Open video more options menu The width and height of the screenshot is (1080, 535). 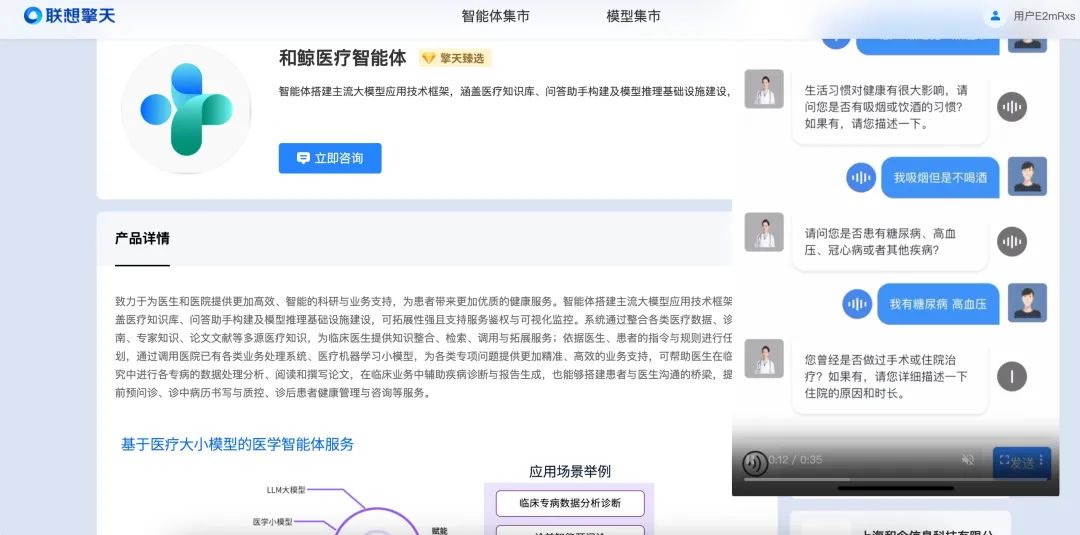coord(1041,459)
